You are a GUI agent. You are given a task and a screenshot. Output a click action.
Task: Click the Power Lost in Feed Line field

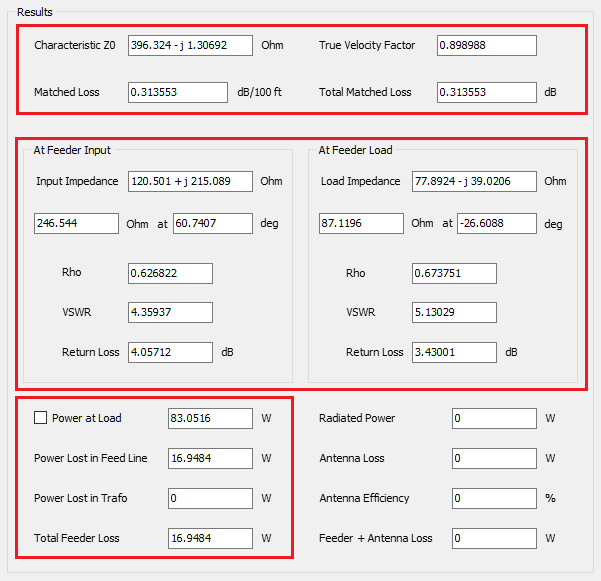click(210, 458)
